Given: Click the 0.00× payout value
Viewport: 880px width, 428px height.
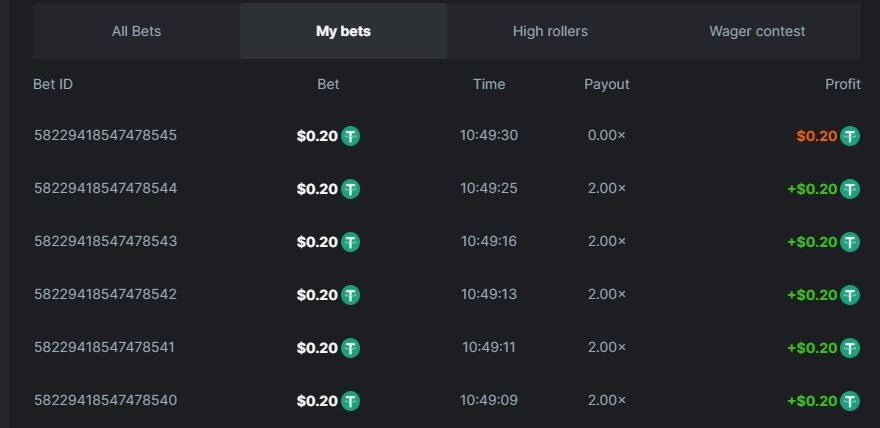Looking at the screenshot, I should click(x=607, y=135).
